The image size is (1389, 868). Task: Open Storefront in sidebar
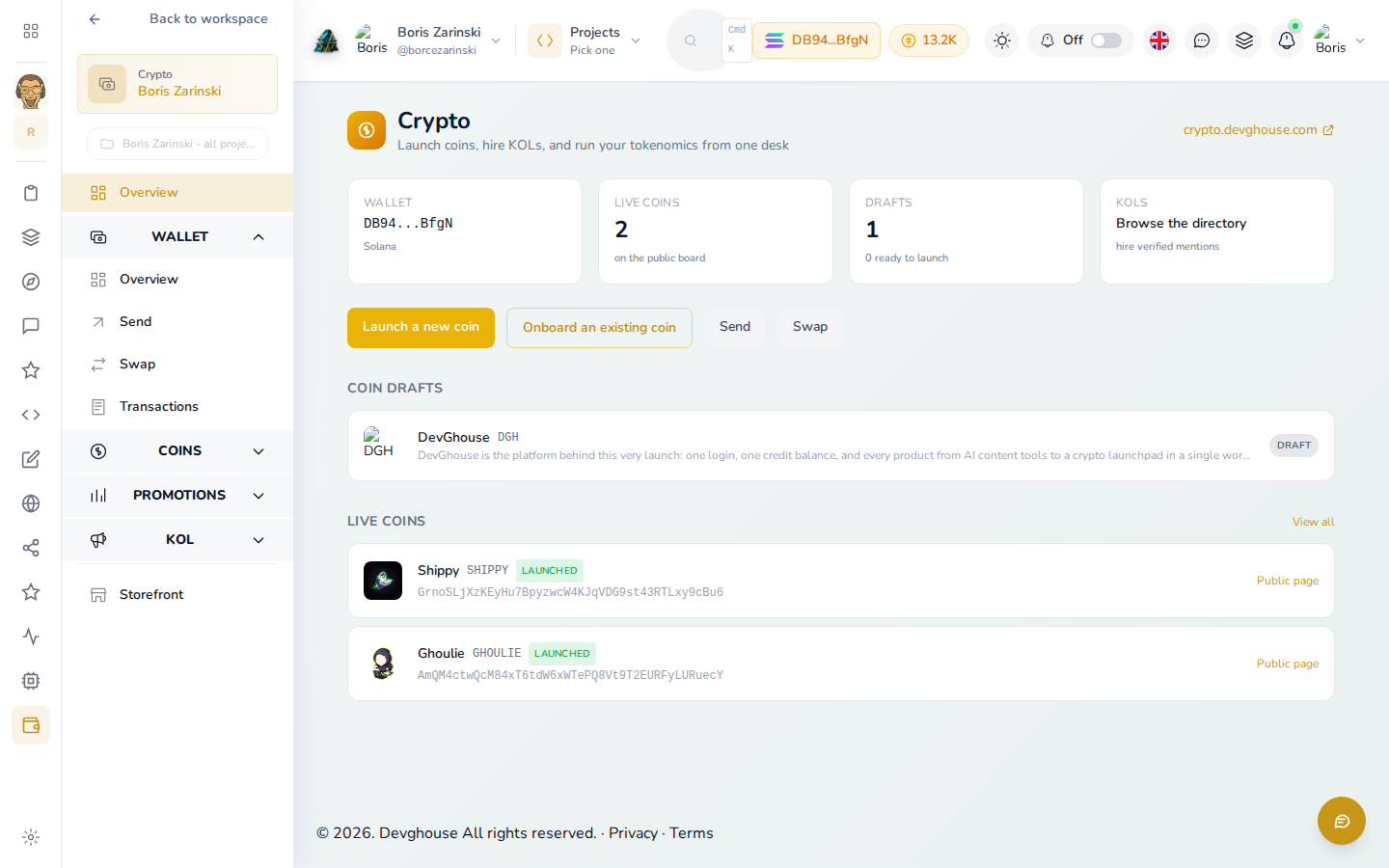(x=177, y=595)
